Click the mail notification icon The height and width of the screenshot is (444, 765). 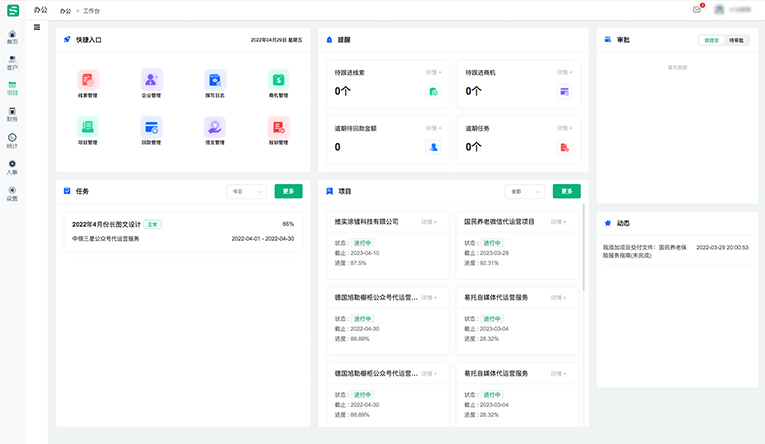[696, 9]
